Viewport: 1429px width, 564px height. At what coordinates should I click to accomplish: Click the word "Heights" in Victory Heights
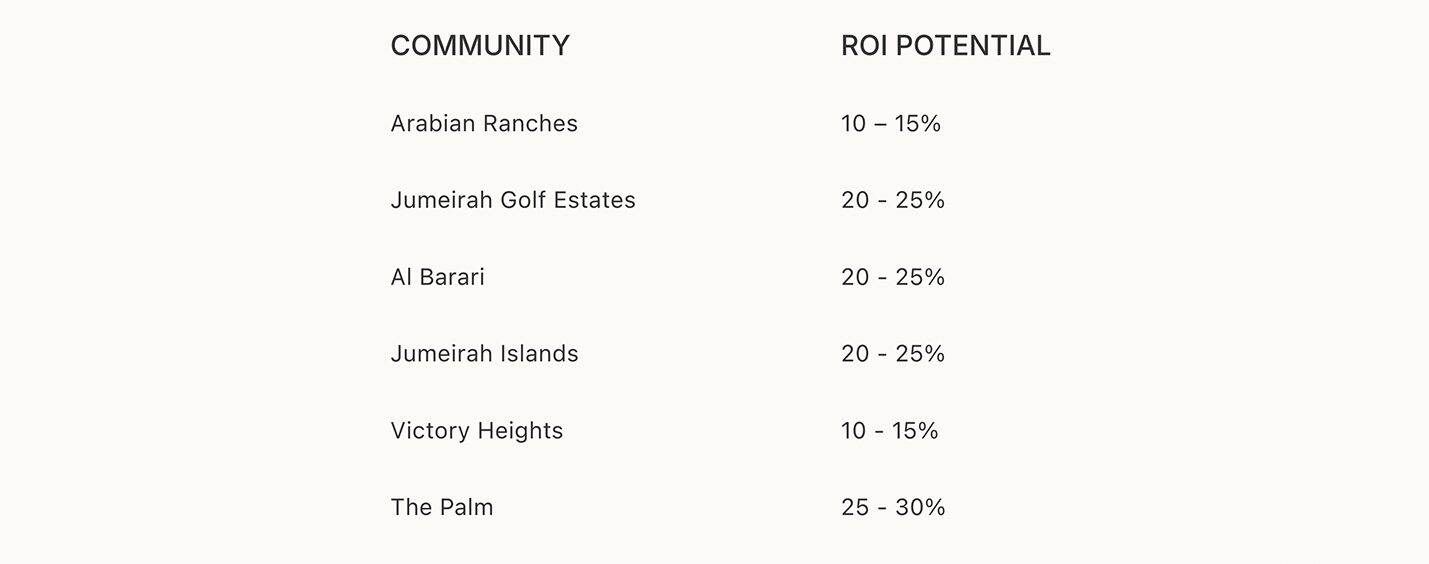(x=520, y=431)
